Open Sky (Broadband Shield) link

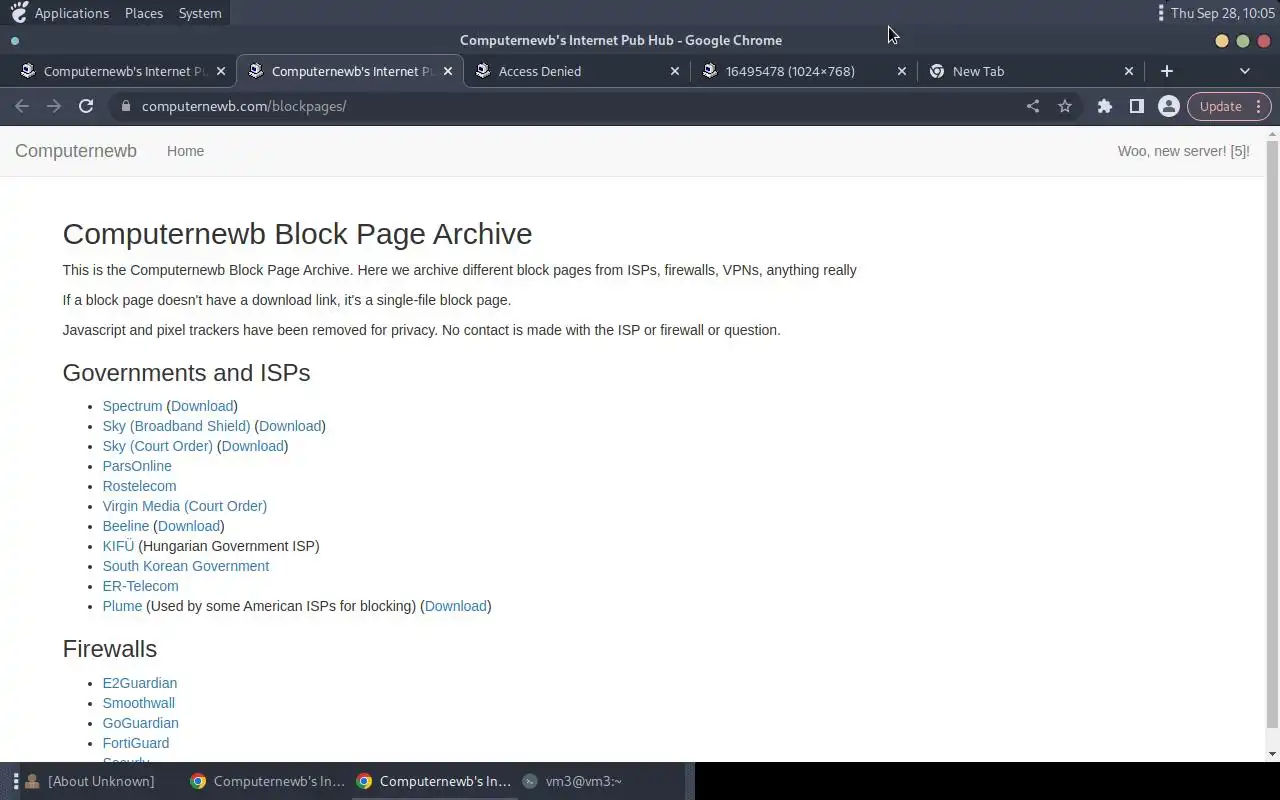pyautogui.click(x=176, y=426)
